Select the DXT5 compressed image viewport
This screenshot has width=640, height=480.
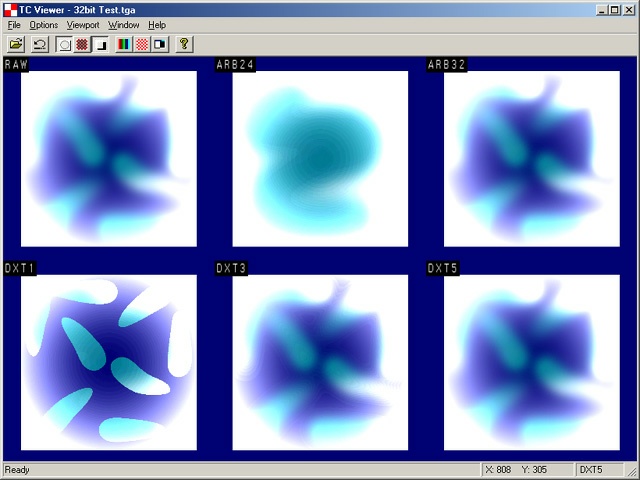coord(532,362)
